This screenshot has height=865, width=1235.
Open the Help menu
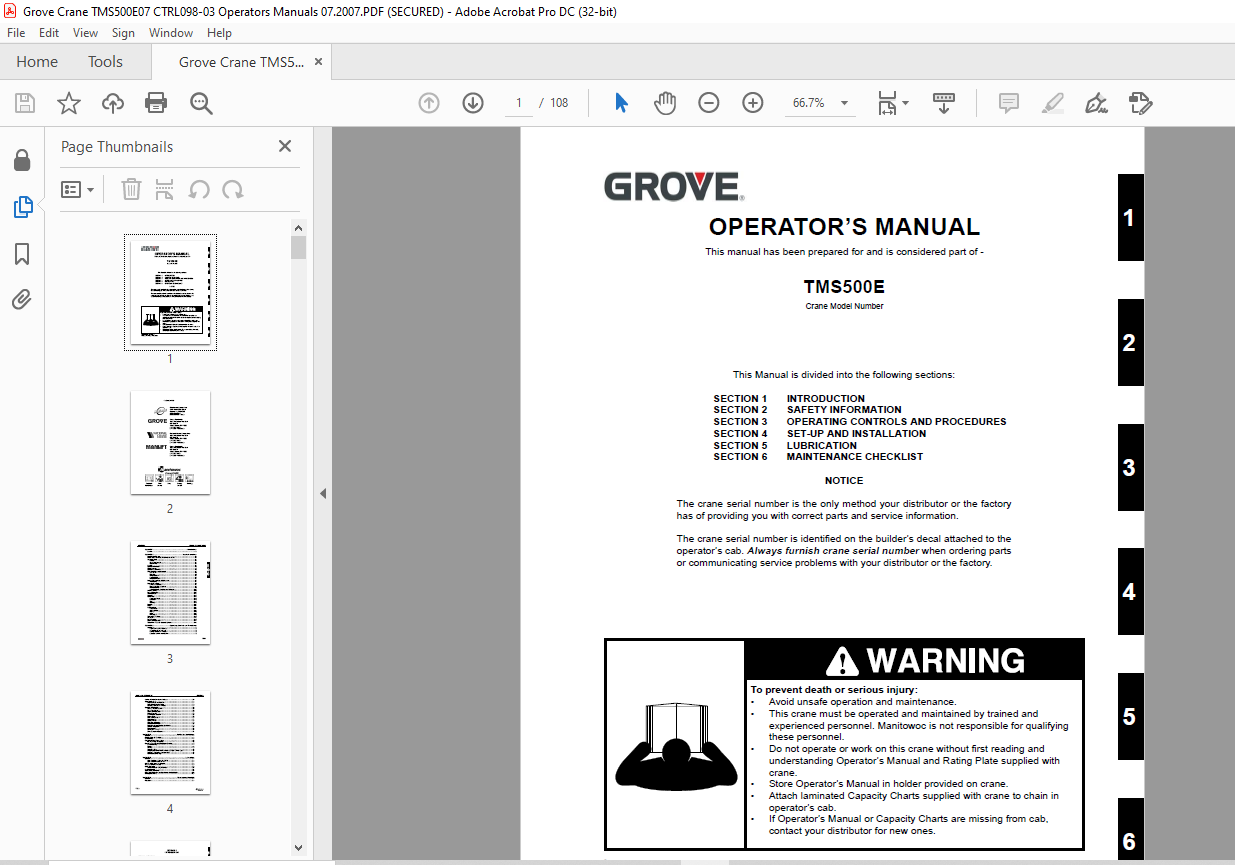click(x=219, y=33)
